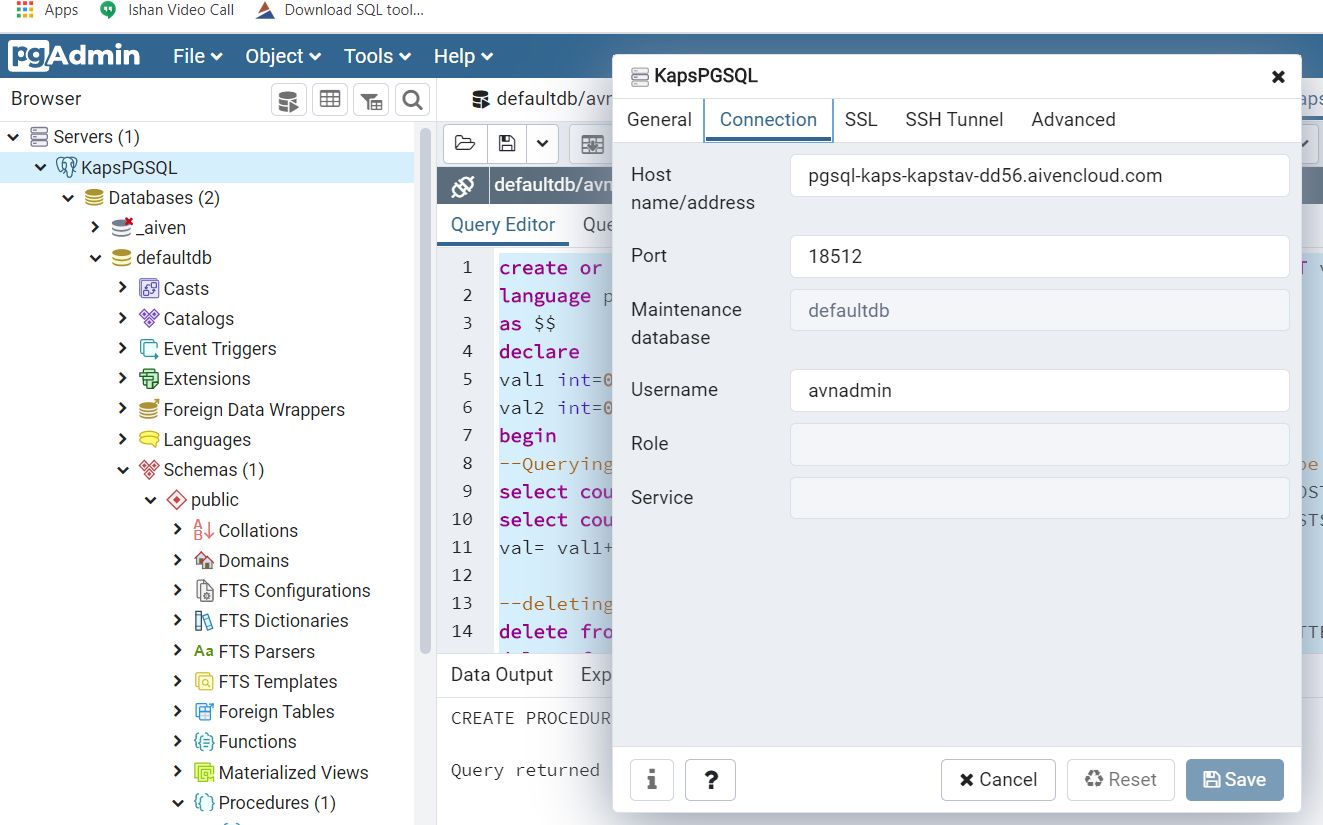Click the Reset button
This screenshot has width=1323, height=825.
pyautogui.click(x=1120, y=780)
